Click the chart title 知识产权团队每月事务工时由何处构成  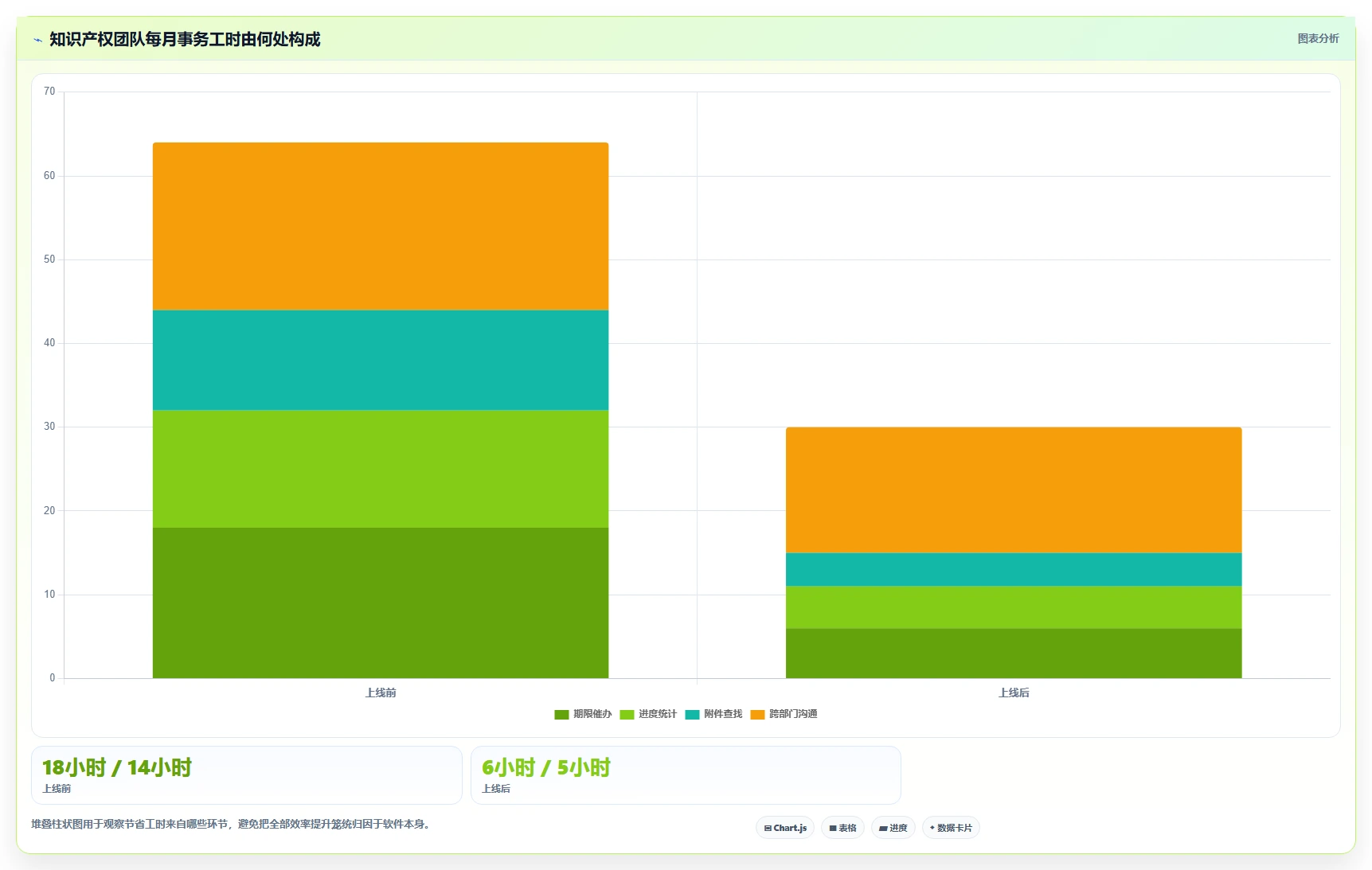[185, 39]
